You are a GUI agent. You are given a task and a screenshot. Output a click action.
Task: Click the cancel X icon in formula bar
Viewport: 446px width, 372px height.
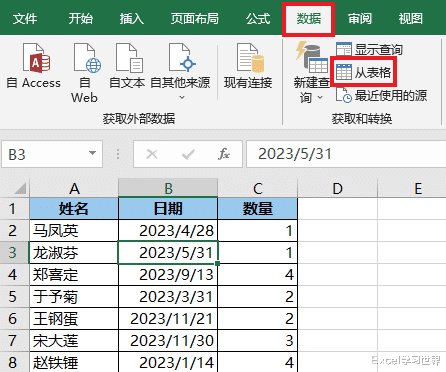(x=152, y=154)
